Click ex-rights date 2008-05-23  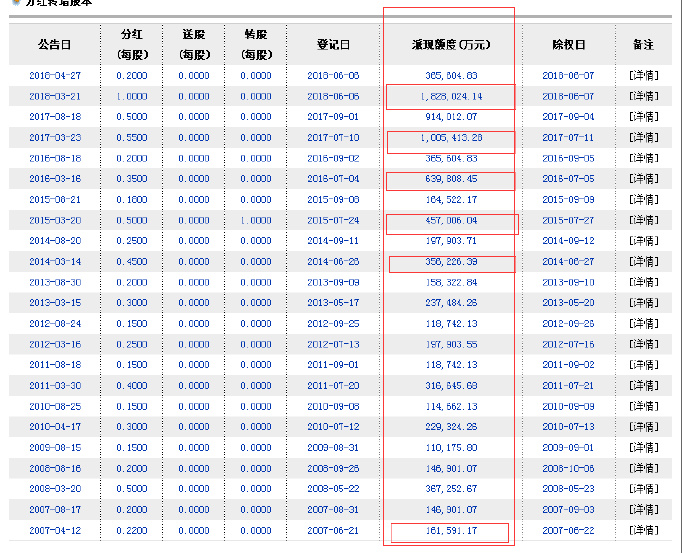(568, 489)
